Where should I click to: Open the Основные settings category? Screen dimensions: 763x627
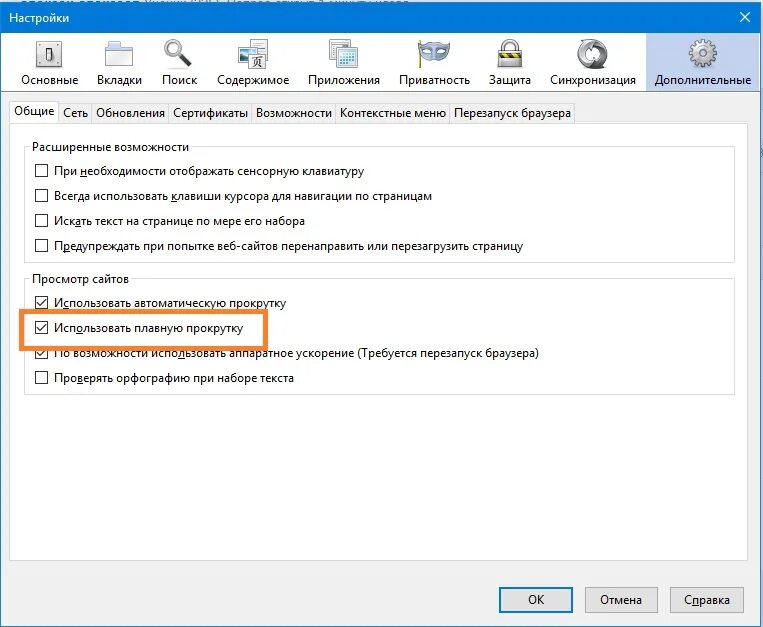(x=49, y=62)
